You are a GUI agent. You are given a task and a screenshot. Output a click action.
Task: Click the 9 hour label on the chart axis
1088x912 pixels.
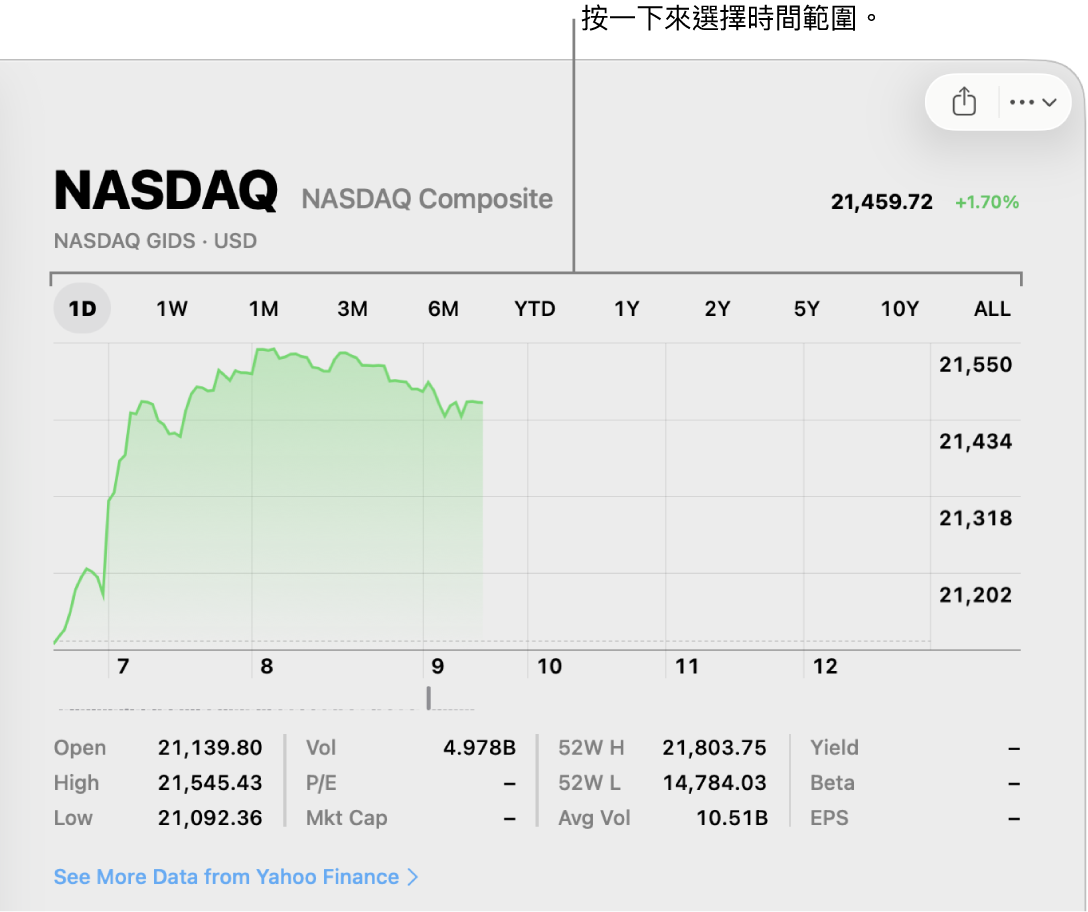tap(437, 666)
